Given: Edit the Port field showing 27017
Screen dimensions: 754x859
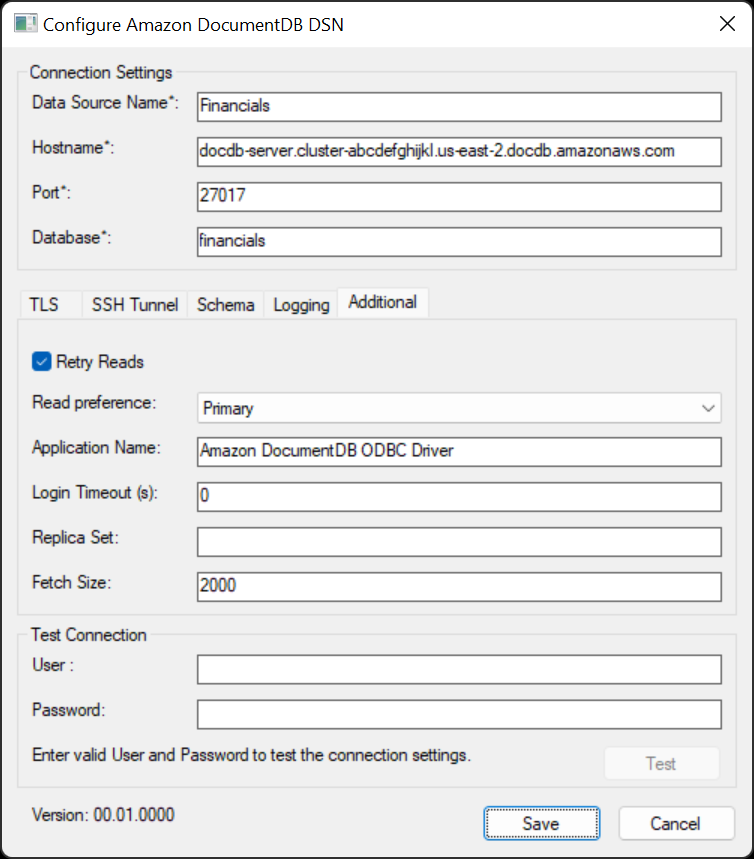Looking at the screenshot, I should point(459,197).
